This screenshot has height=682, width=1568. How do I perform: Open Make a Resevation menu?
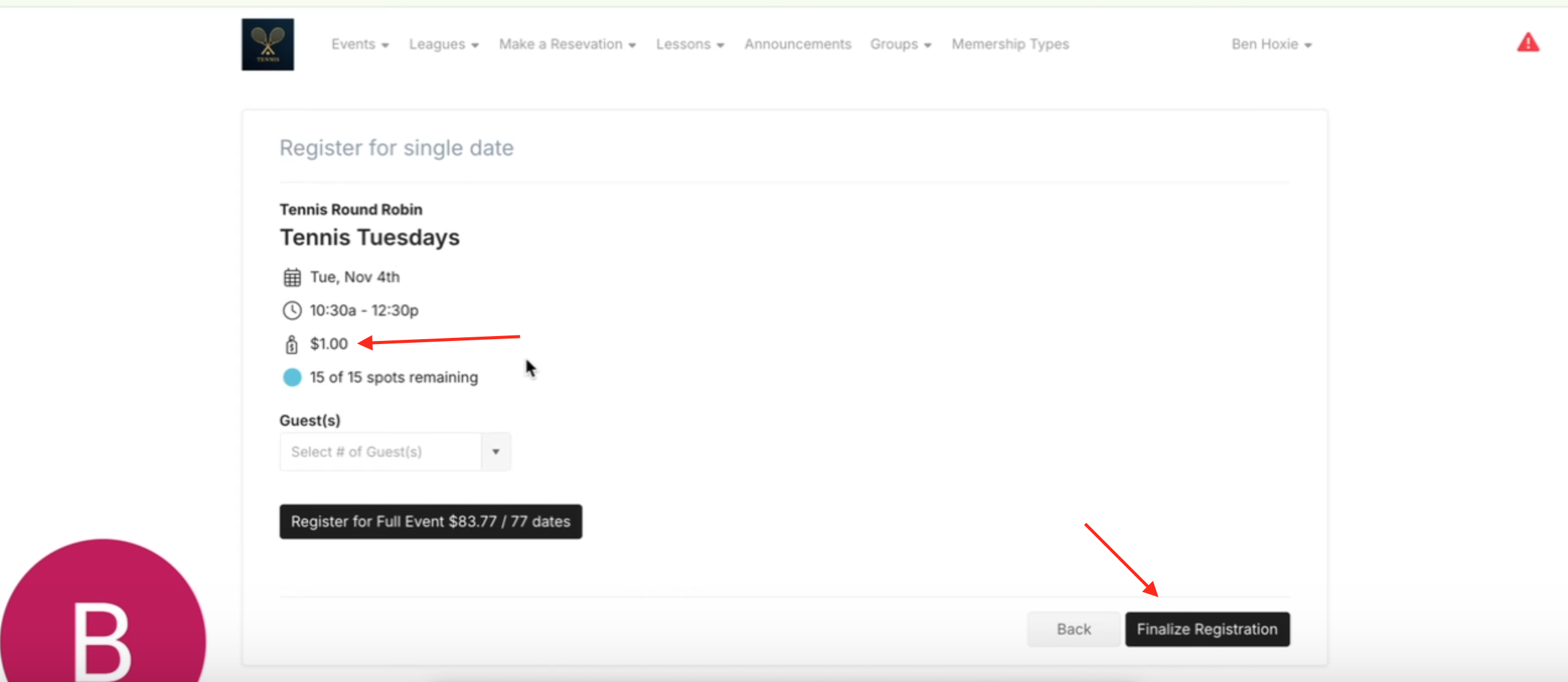coord(567,45)
